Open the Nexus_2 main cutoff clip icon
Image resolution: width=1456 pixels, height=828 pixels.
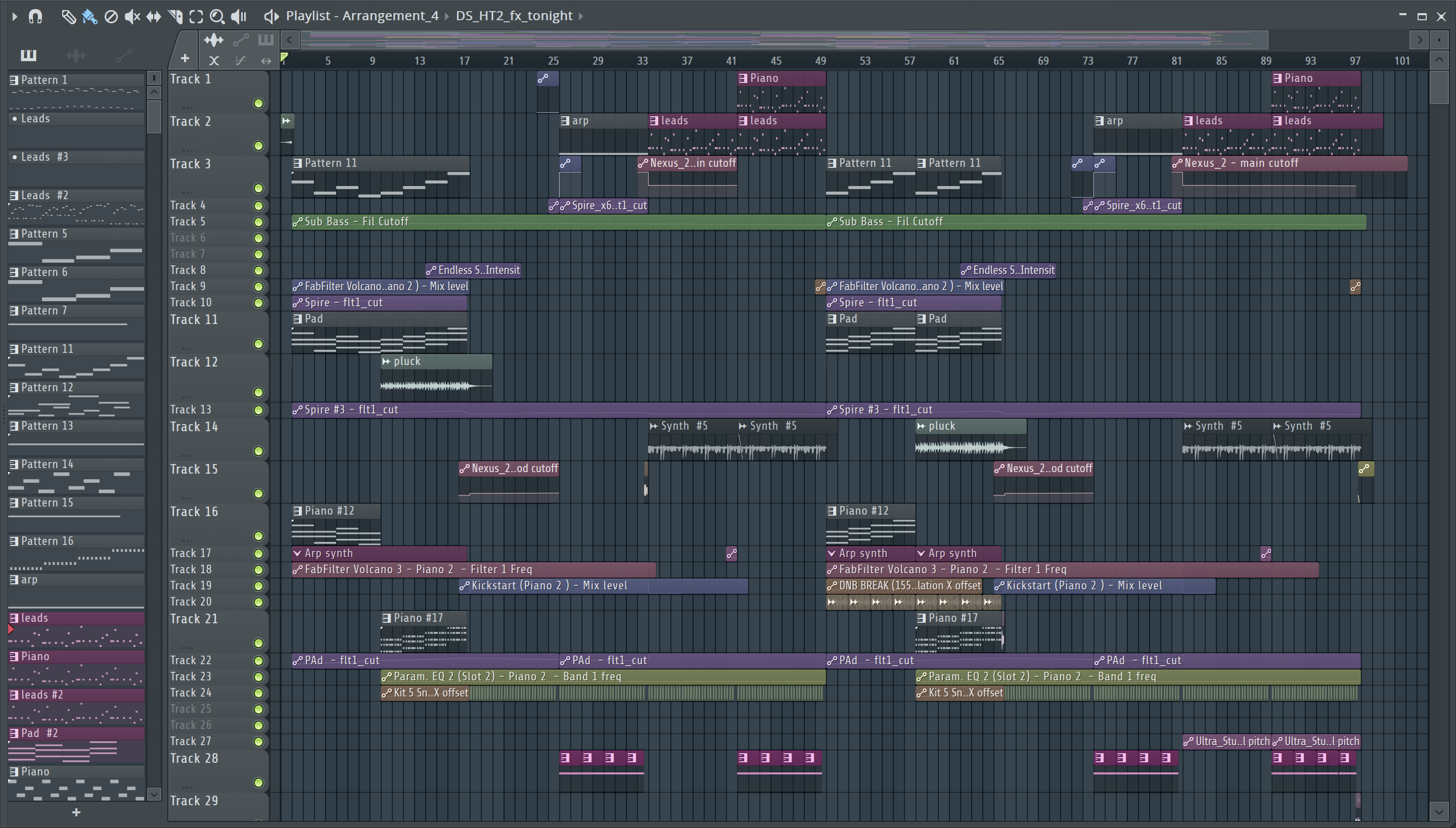pyautogui.click(x=1177, y=163)
